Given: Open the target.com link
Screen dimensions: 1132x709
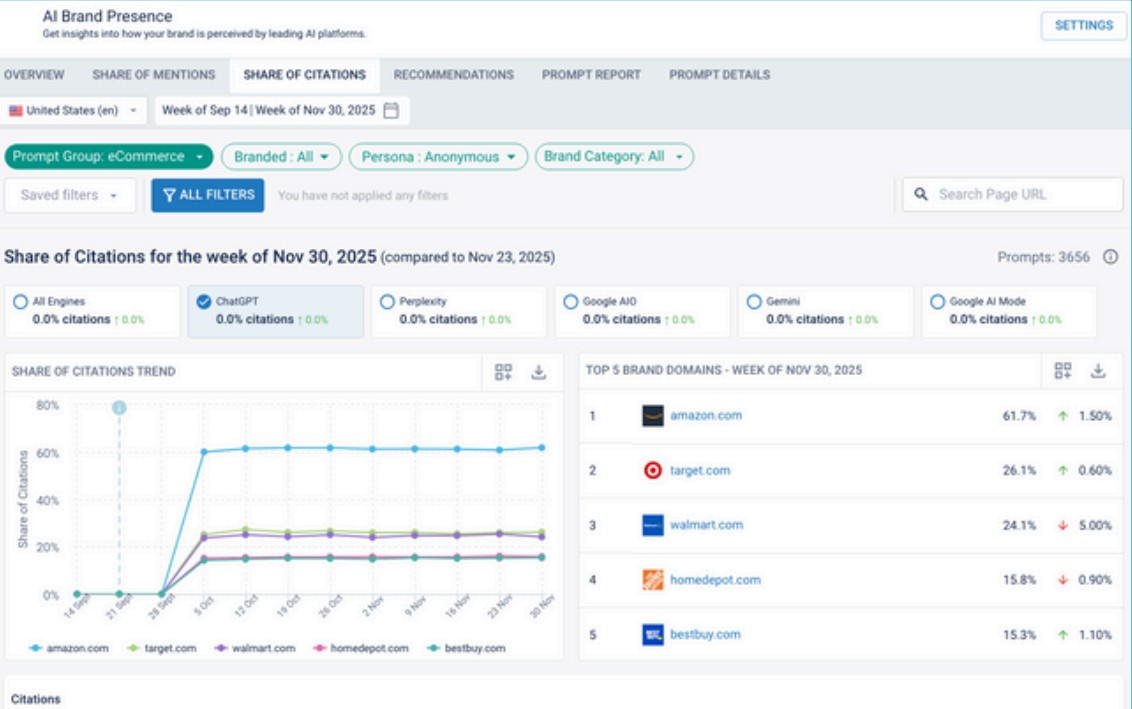Looking at the screenshot, I should (x=700, y=471).
